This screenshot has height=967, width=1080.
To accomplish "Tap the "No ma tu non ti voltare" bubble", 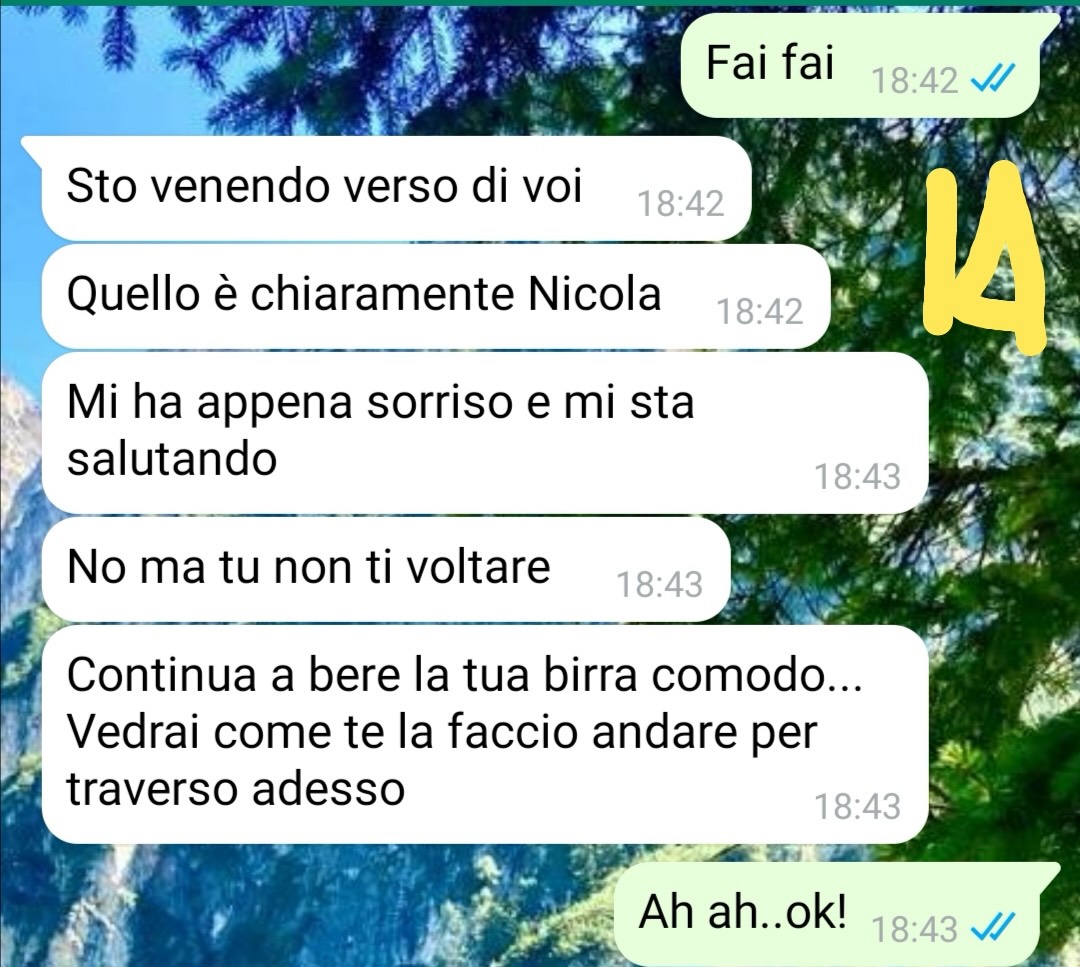I will tap(386, 570).
